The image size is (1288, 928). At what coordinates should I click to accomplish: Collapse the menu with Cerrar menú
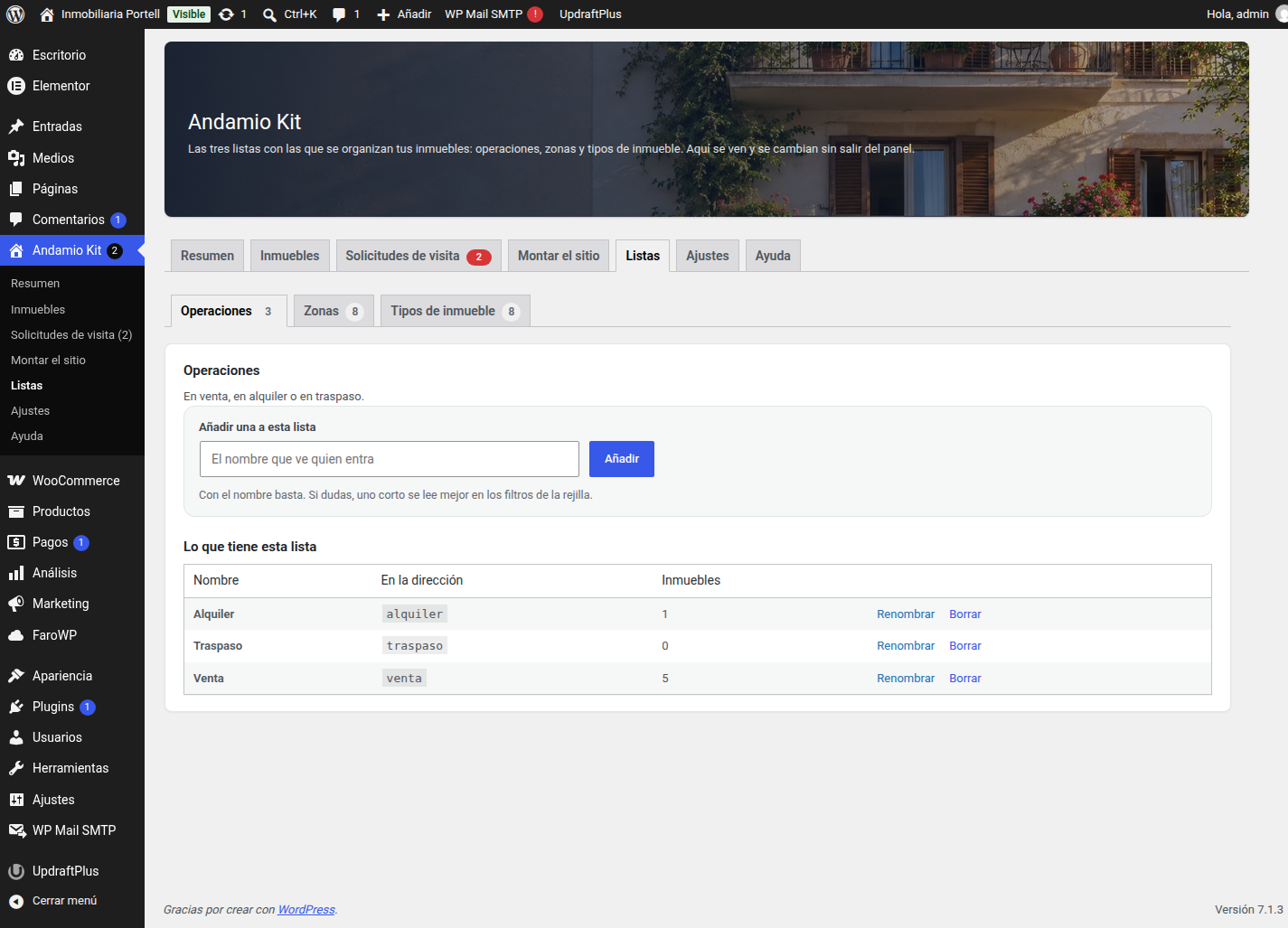tap(52, 901)
